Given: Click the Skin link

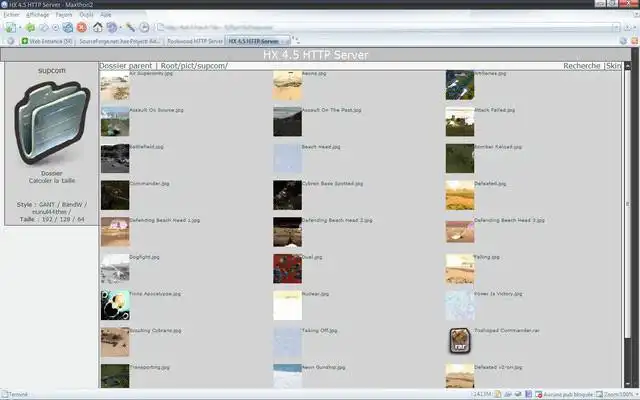Looking at the screenshot, I should coord(613,66).
